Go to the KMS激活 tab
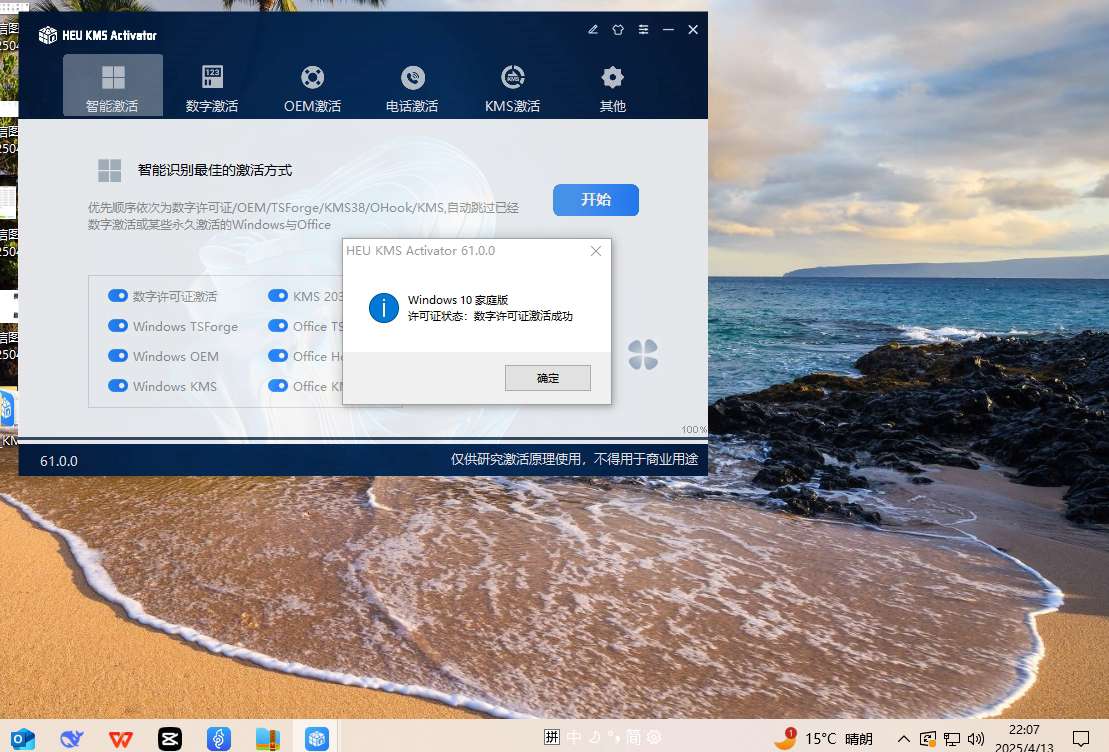Image resolution: width=1109 pixels, height=752 pixels. [x=513, y=86]
